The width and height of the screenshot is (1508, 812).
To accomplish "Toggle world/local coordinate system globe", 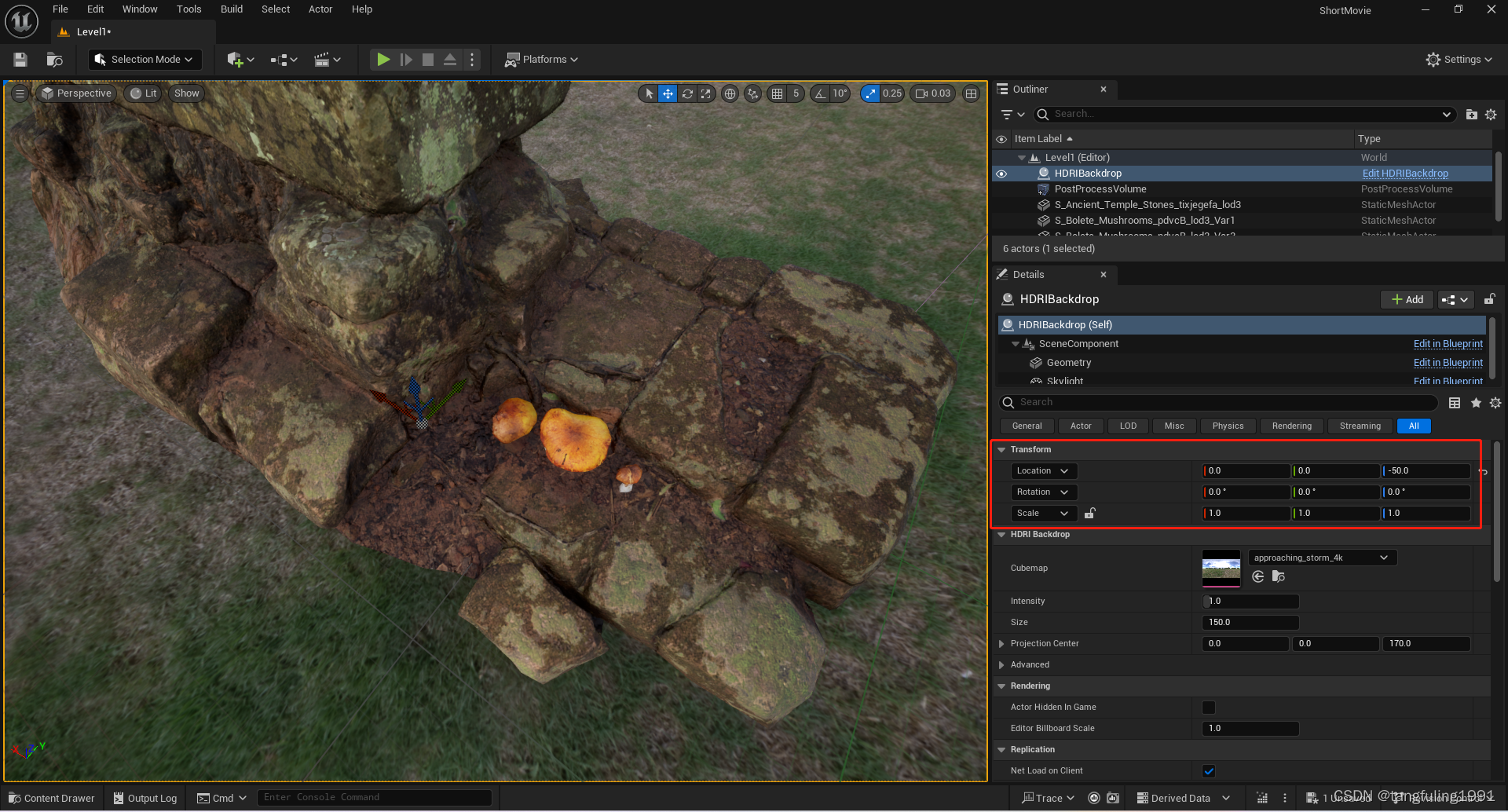I will [x=730, y=93].
